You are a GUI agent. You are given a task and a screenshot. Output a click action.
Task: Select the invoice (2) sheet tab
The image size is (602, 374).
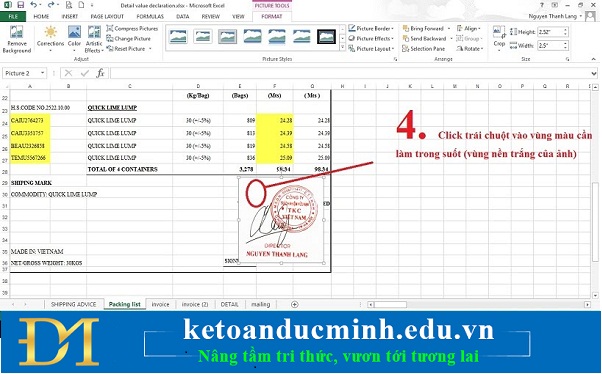[x=195, y=304]
